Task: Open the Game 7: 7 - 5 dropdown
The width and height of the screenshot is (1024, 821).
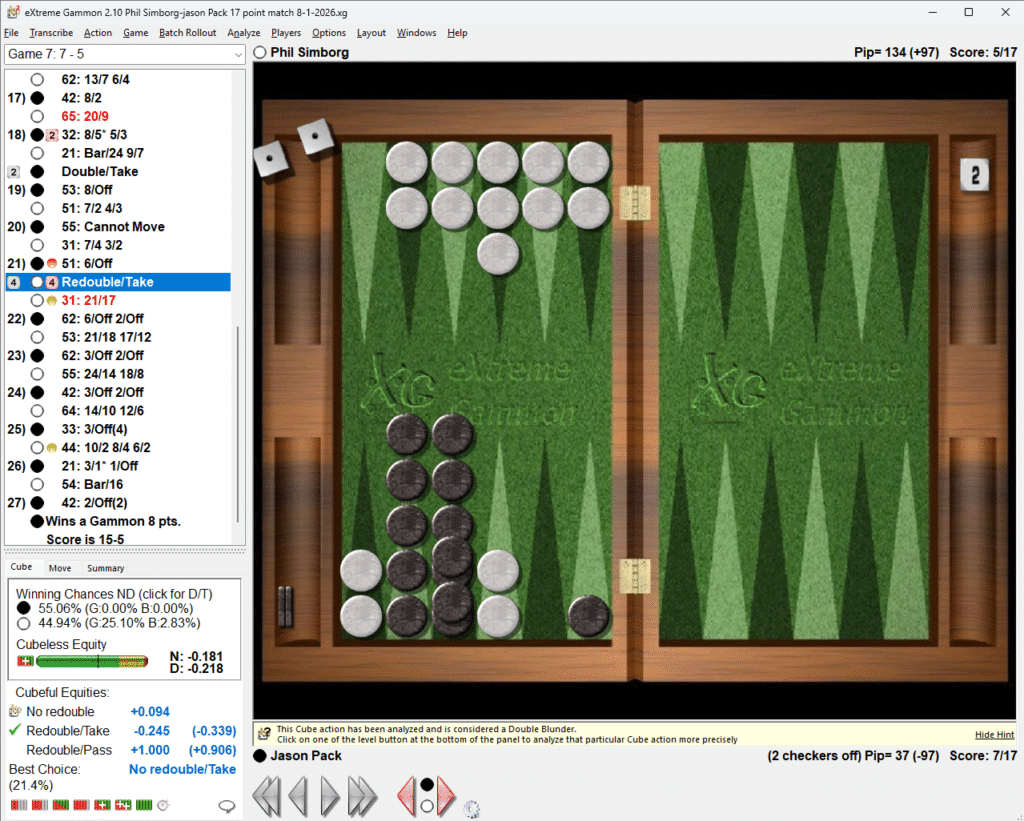Action: click(125, 54)
